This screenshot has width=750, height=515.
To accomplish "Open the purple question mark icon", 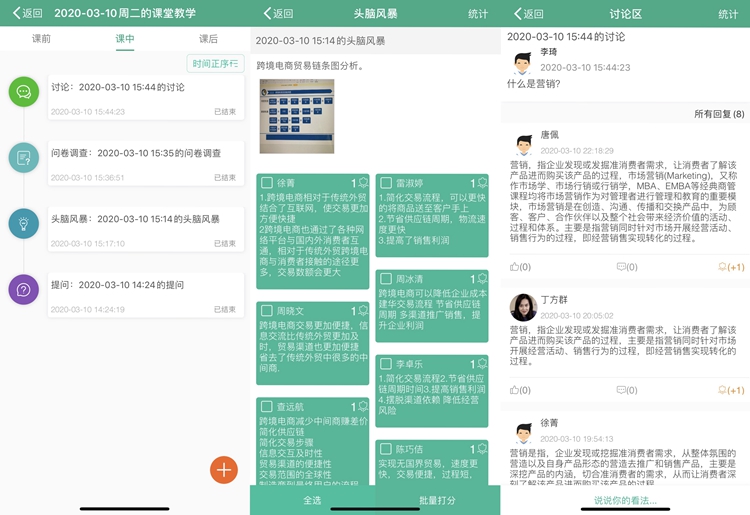I will click(x=24, y=289).
